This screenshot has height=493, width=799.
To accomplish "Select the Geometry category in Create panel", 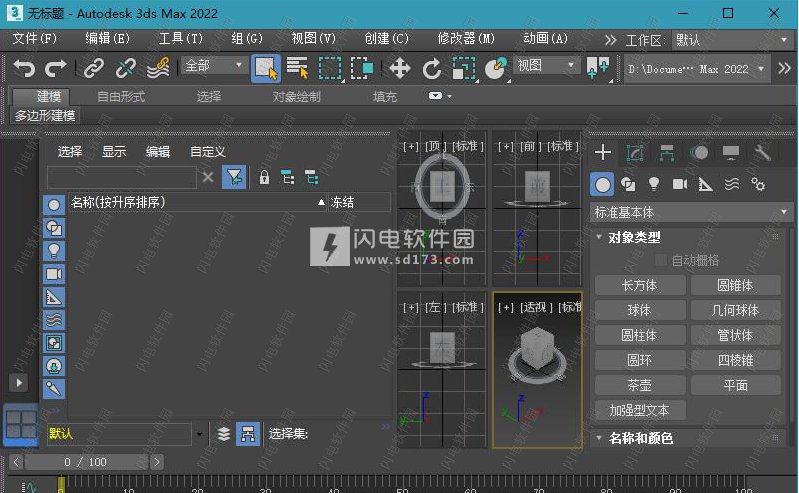I will pos(602,184).
